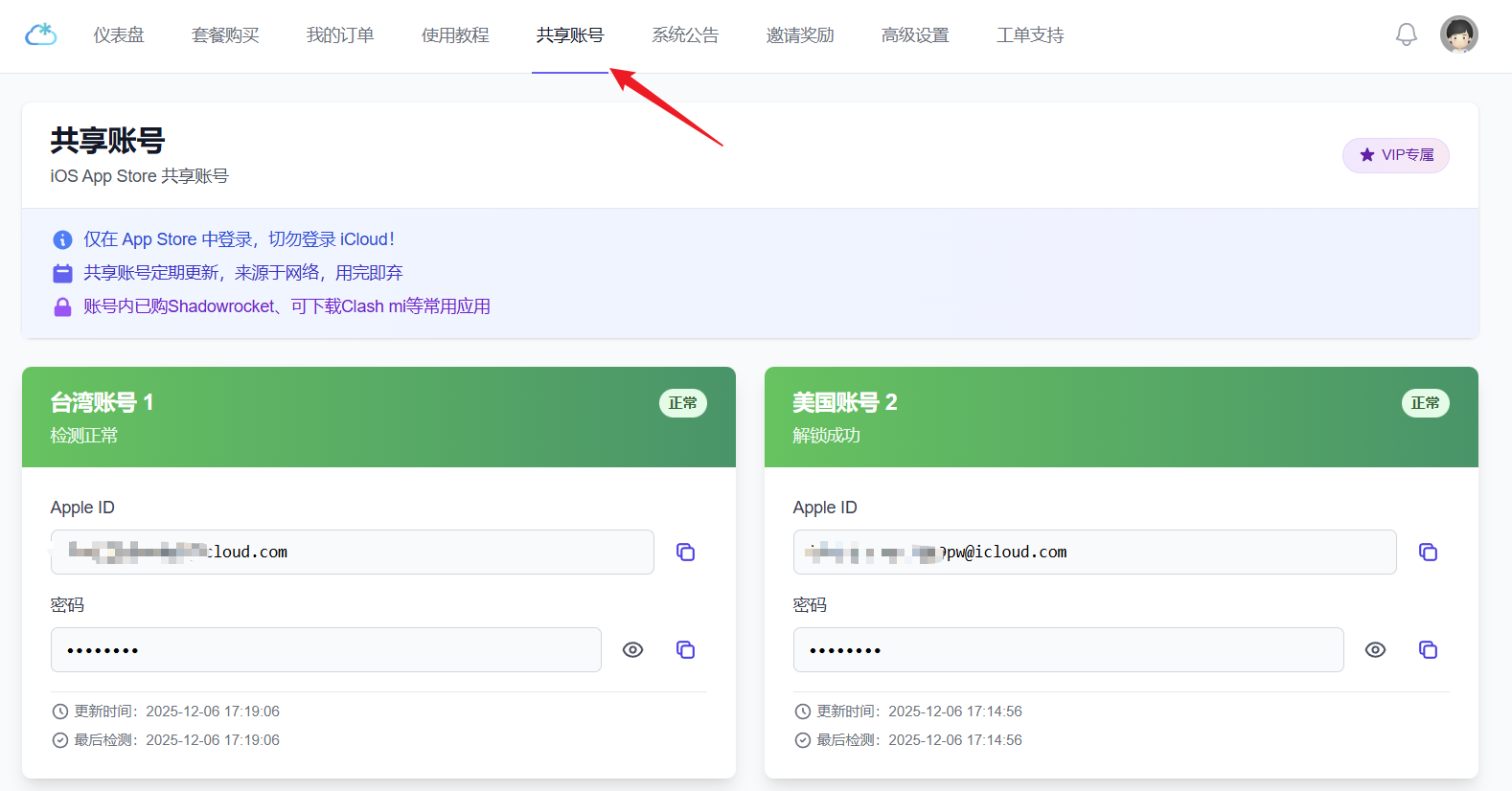This screenshot has height=791, width=1512.
Task: Open 使用教程 in navigation
Action: click(455, 35)
